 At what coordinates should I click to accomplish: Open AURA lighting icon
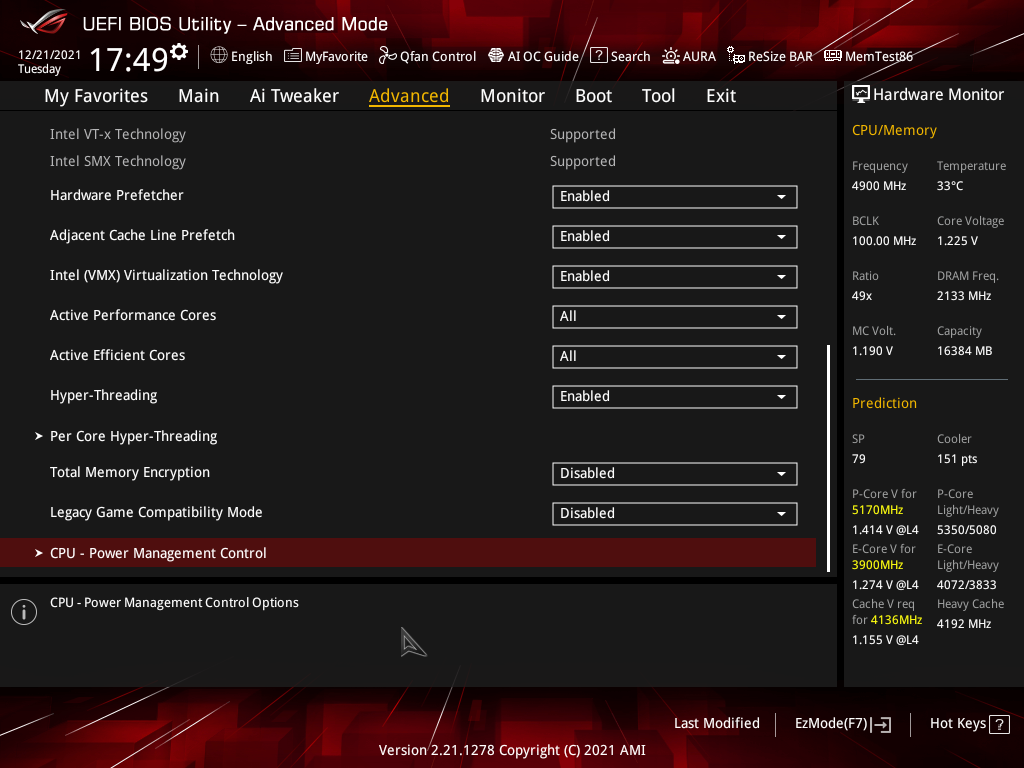(x=671, y=56)
